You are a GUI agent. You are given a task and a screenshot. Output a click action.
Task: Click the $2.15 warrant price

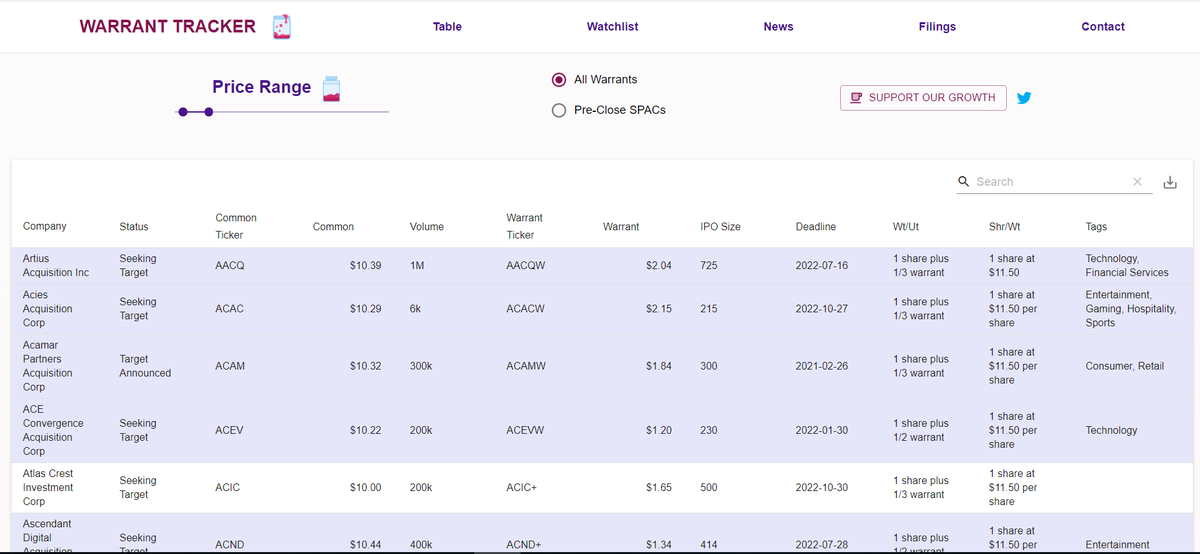[659, 309]
